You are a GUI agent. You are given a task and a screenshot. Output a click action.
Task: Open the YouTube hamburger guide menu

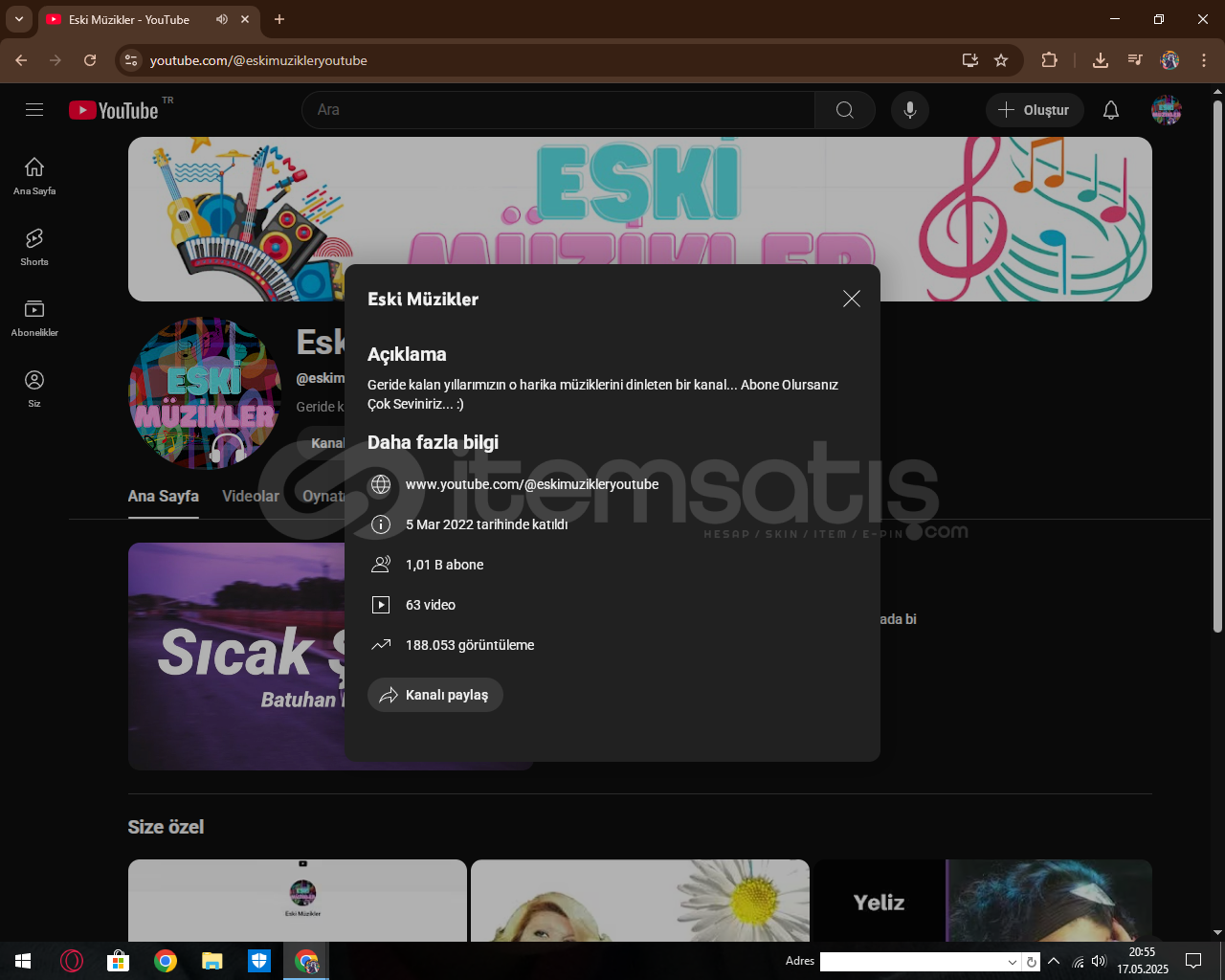(x=34, y=110)
